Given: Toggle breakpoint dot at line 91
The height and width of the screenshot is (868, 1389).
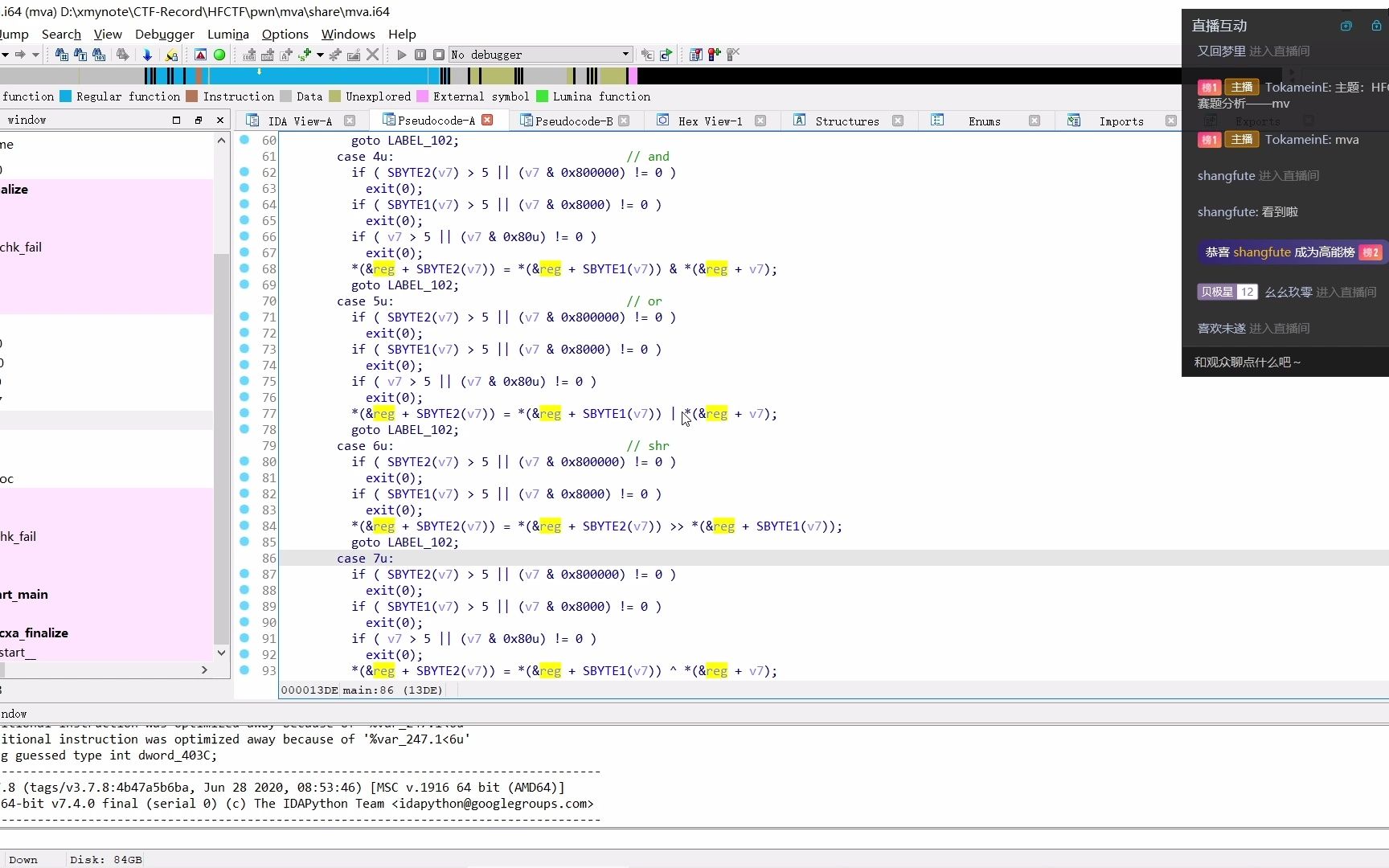Looking at the screenshot, I should click(244, 638).
